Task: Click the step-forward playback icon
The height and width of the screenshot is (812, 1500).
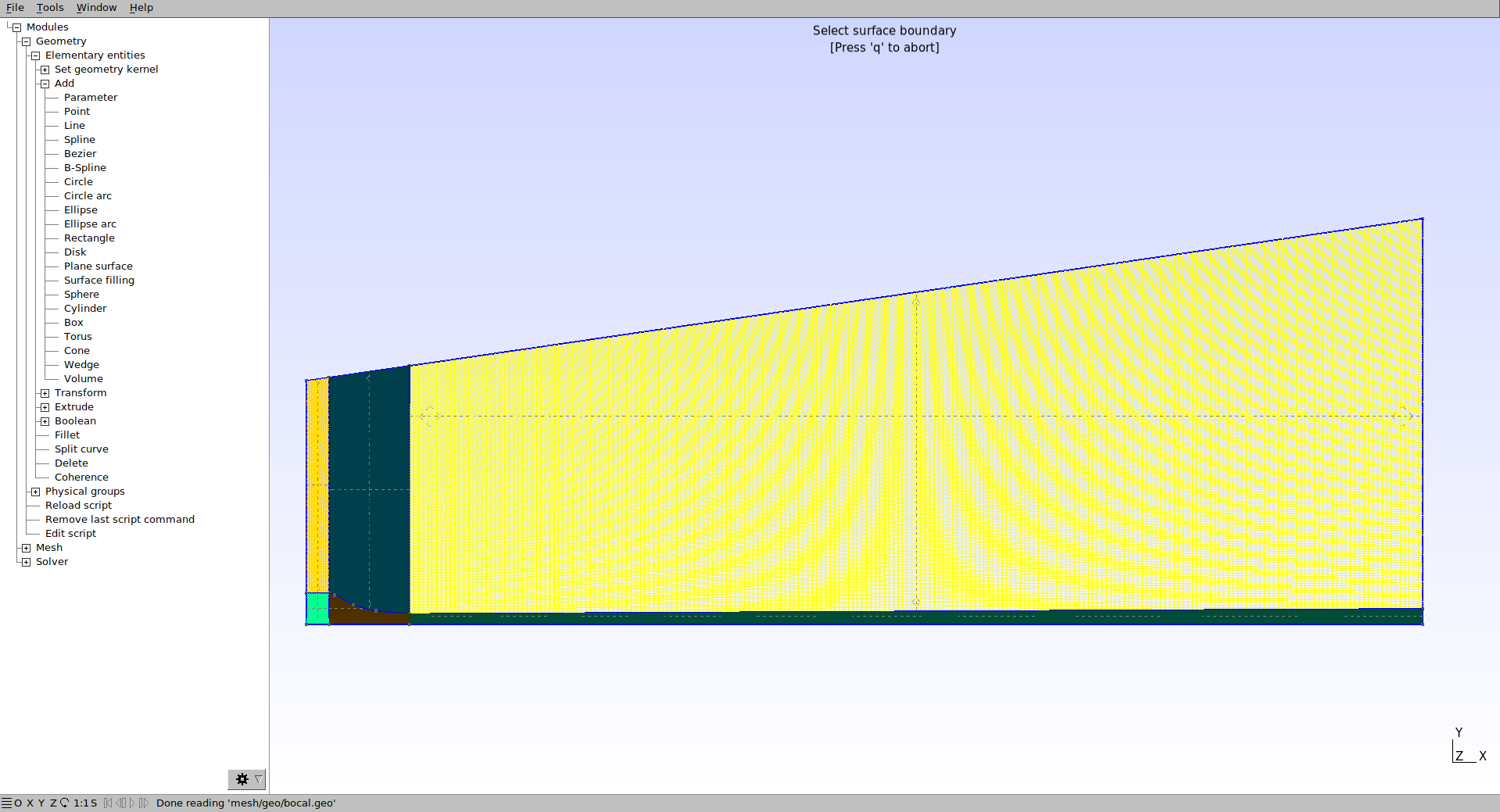Action: pyautogui.click(x=144, y=803)
